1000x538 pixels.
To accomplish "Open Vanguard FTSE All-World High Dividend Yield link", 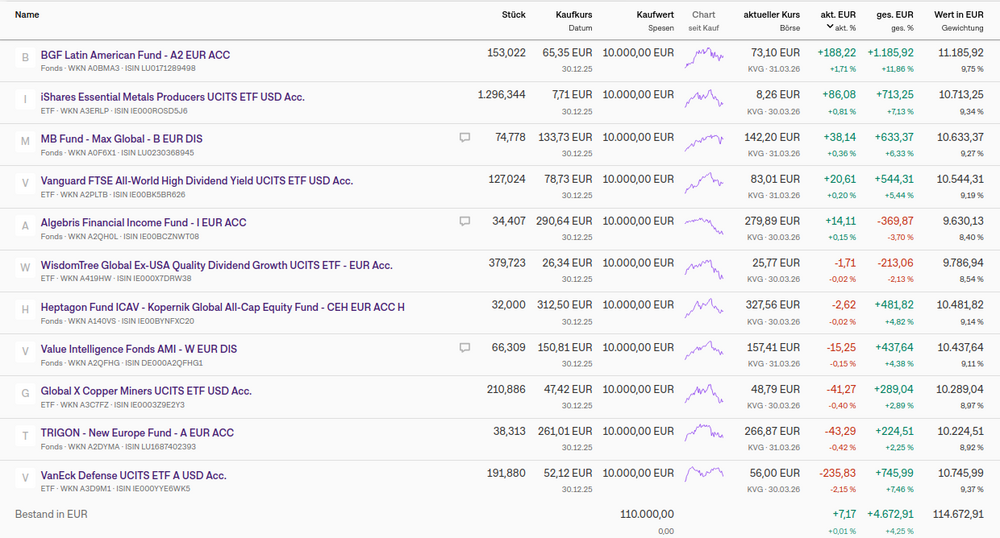I will 197,181.
